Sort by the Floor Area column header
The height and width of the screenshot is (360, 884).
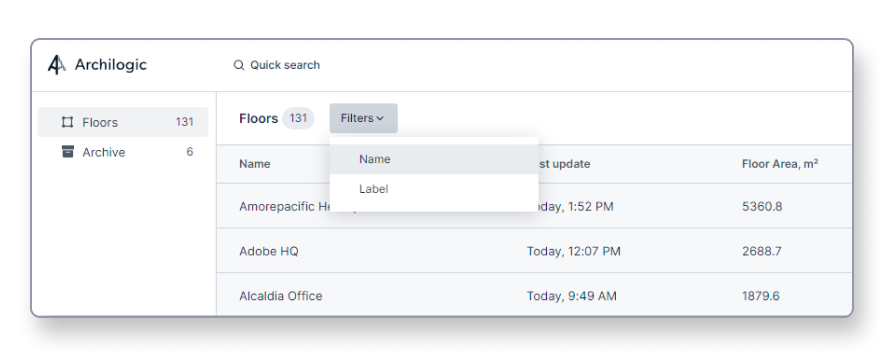(780, 164)
